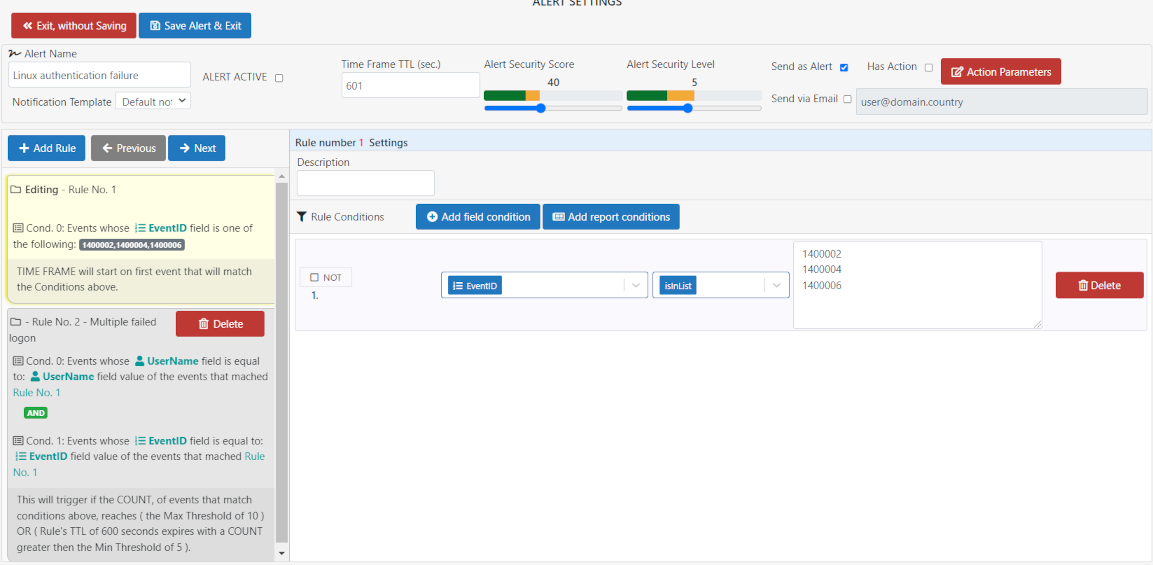Click the 1400002,1400004,1400006 badge
This screenshot has width=1153, height=565.
(132, 244)
